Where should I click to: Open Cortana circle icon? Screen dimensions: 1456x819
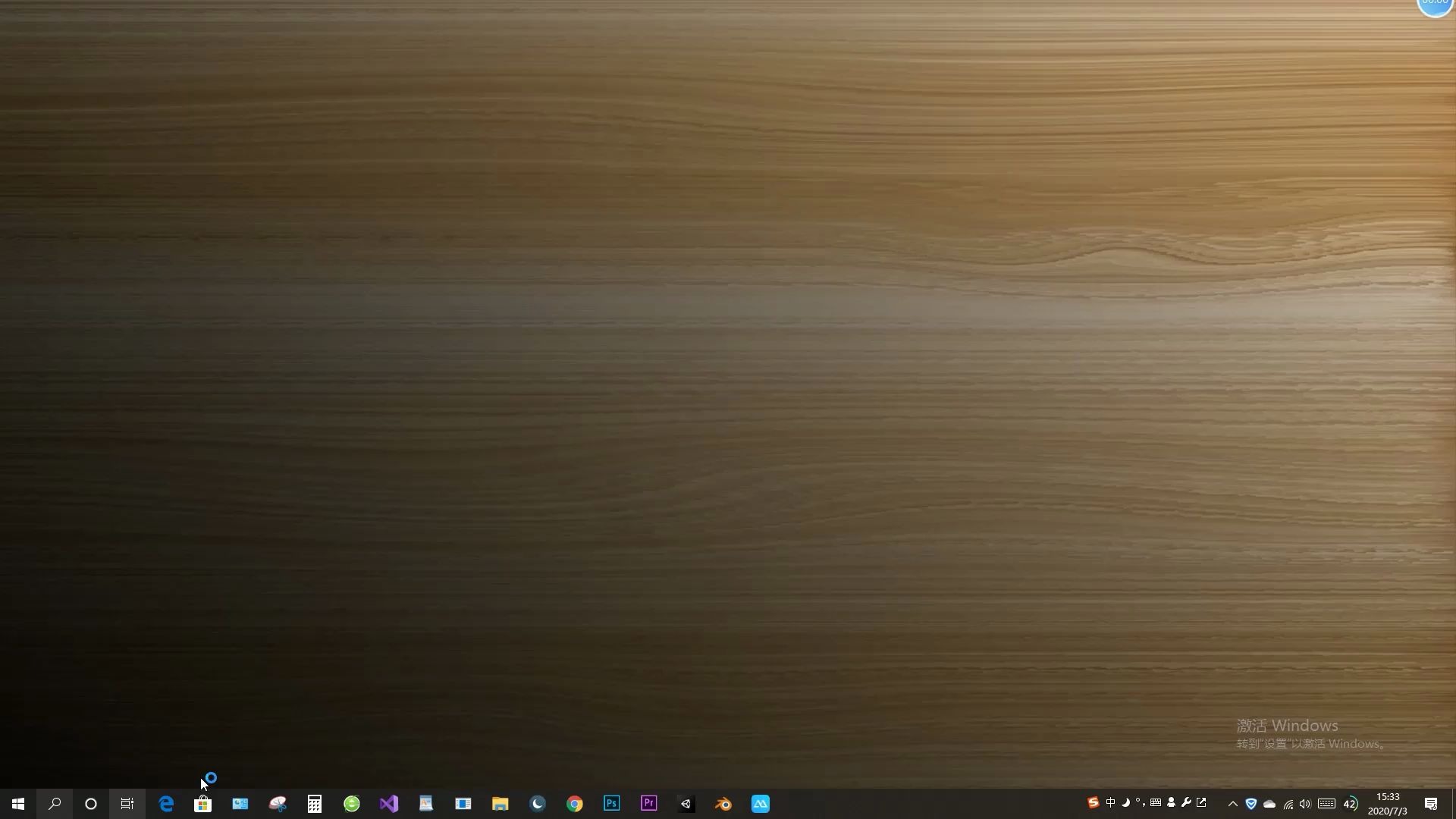click(91, 804)
